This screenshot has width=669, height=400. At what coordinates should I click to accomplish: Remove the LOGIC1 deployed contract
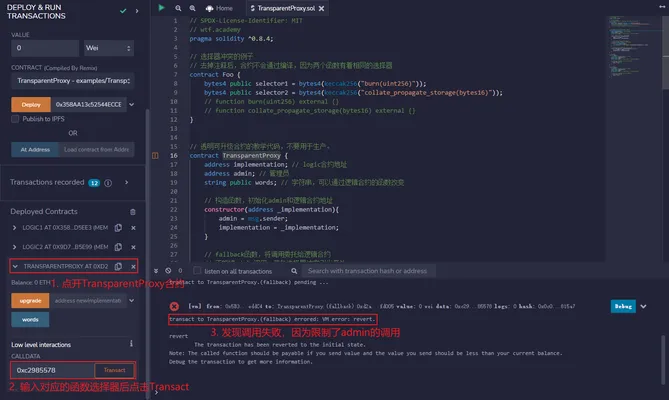tap(133, 228)
